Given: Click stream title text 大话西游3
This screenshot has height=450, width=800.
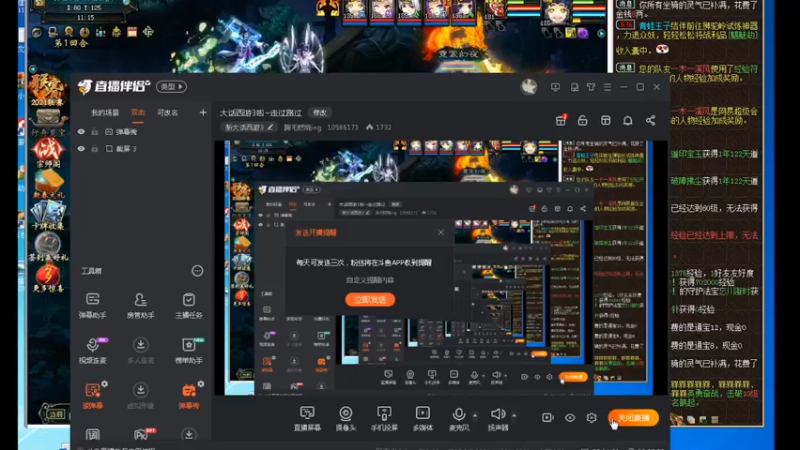Looking at the screenshot, I should 261,113.
